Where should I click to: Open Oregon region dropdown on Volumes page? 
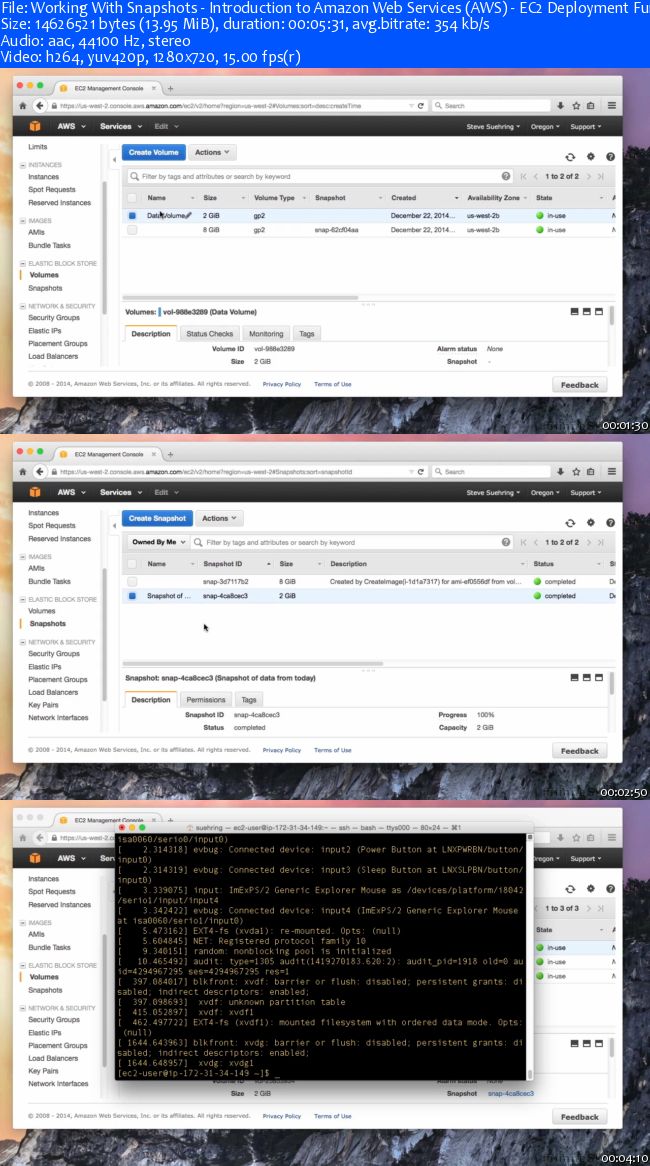(x=546, y=126)
